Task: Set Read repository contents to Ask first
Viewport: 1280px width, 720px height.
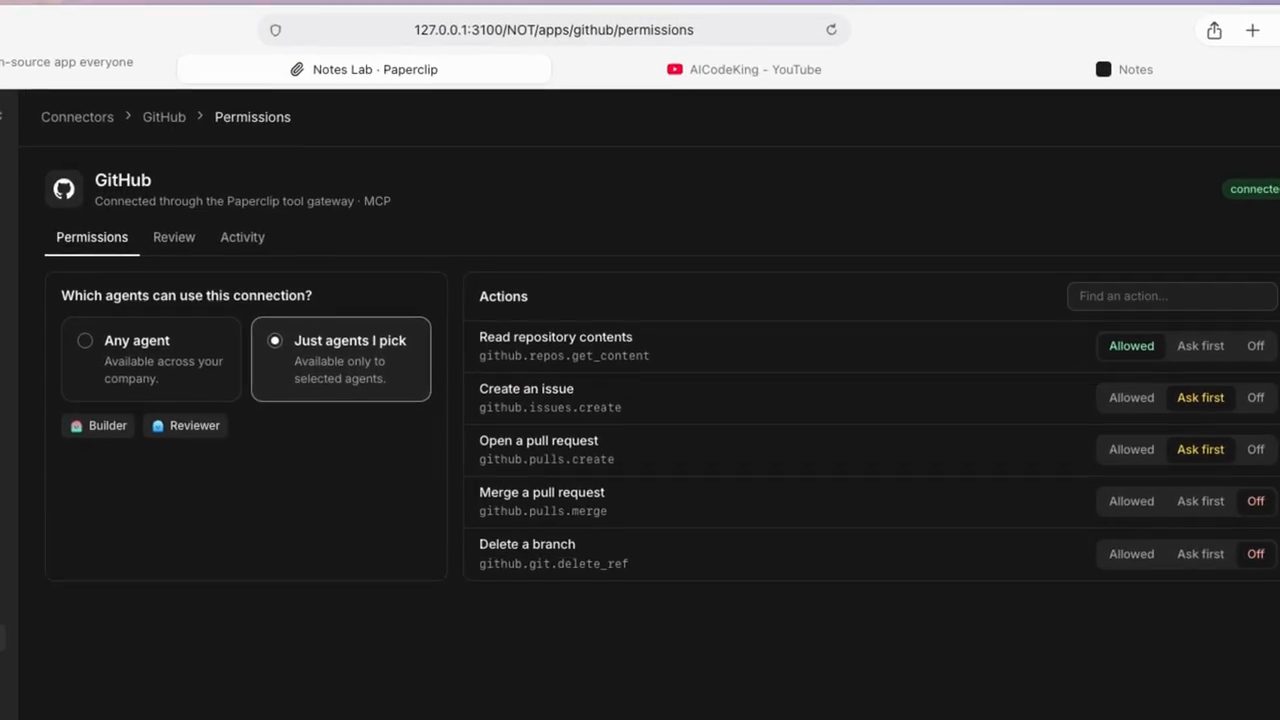Action: (x=1200, y=346)
